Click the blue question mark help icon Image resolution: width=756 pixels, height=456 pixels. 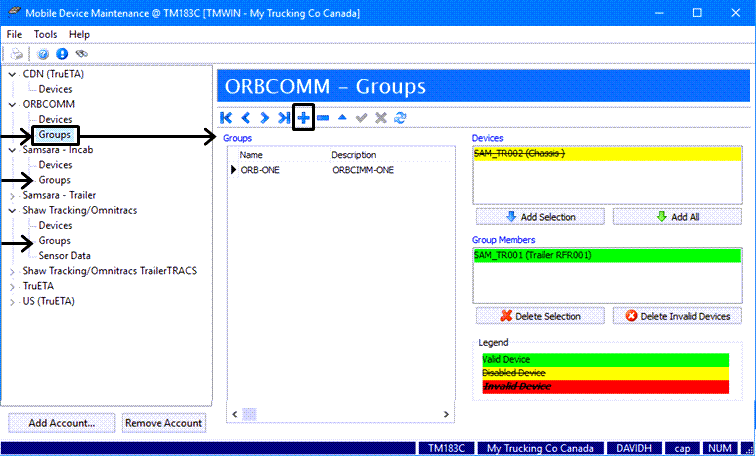tap(44, 53)
